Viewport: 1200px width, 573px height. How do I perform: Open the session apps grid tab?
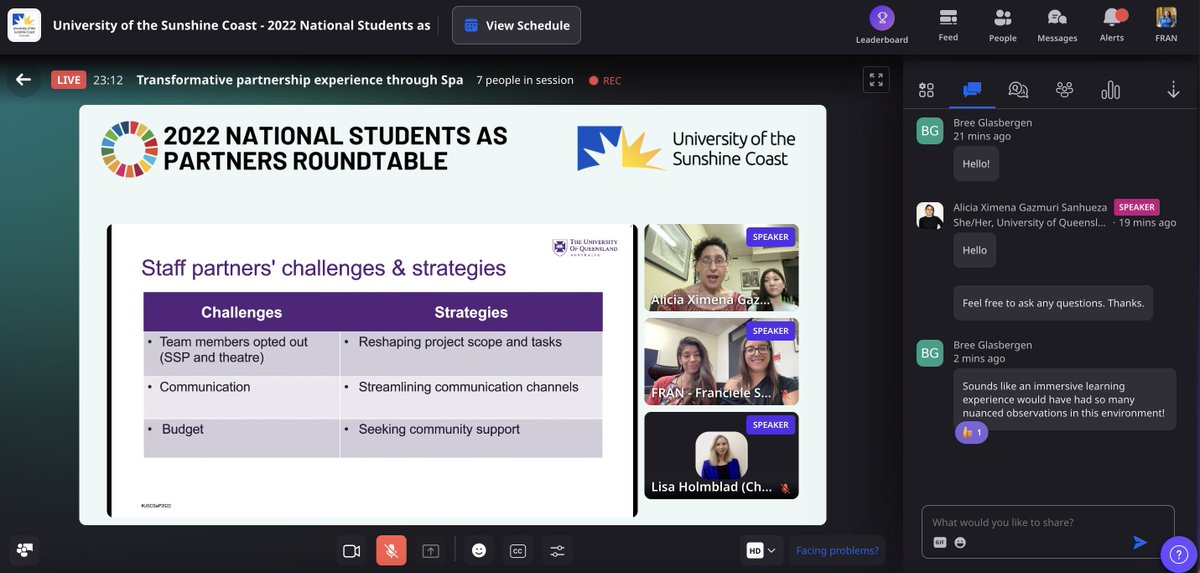[926, 90]
